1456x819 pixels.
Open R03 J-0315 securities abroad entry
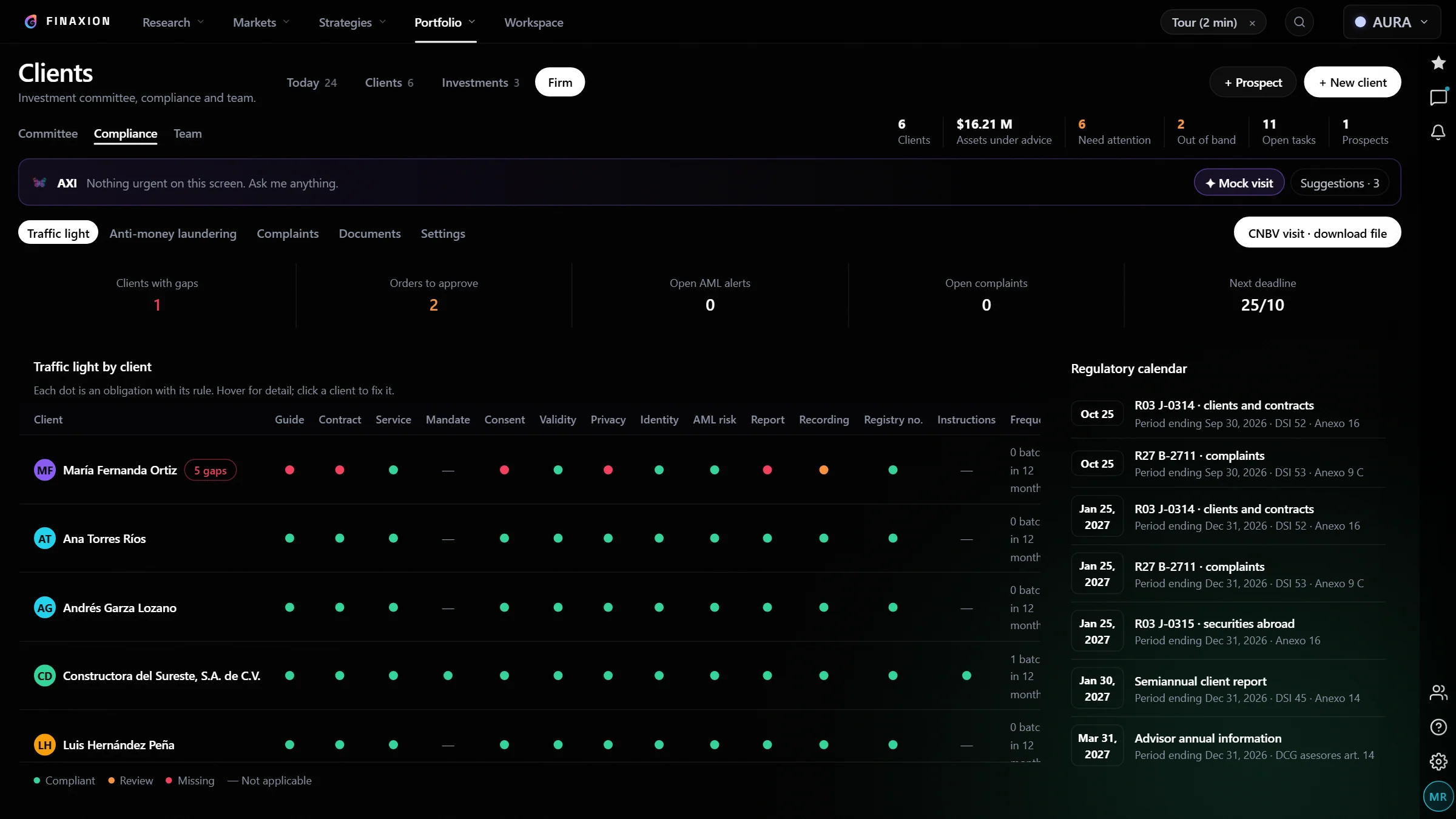(x=1228, y=632)
